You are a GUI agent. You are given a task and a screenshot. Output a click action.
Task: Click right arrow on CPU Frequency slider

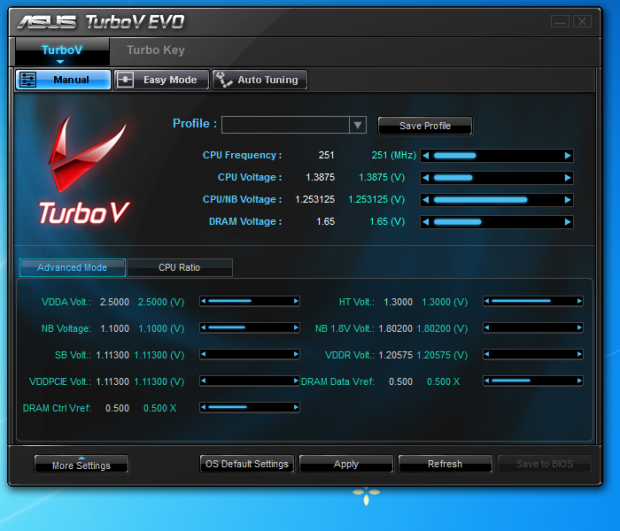(568, 156)
